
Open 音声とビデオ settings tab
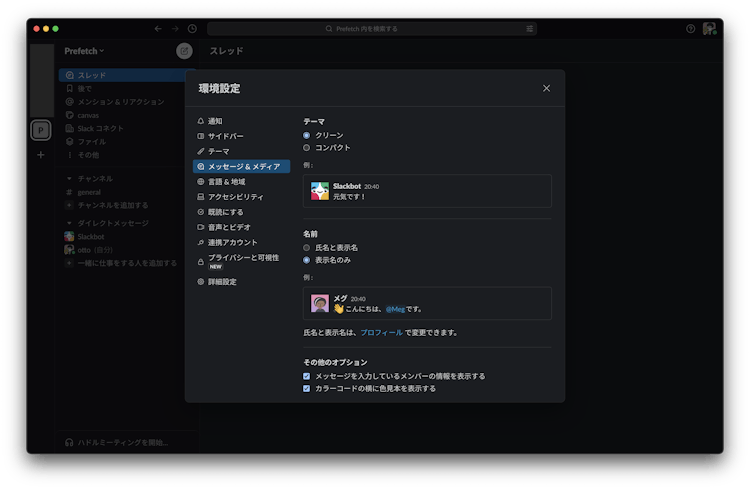(242, 227)
